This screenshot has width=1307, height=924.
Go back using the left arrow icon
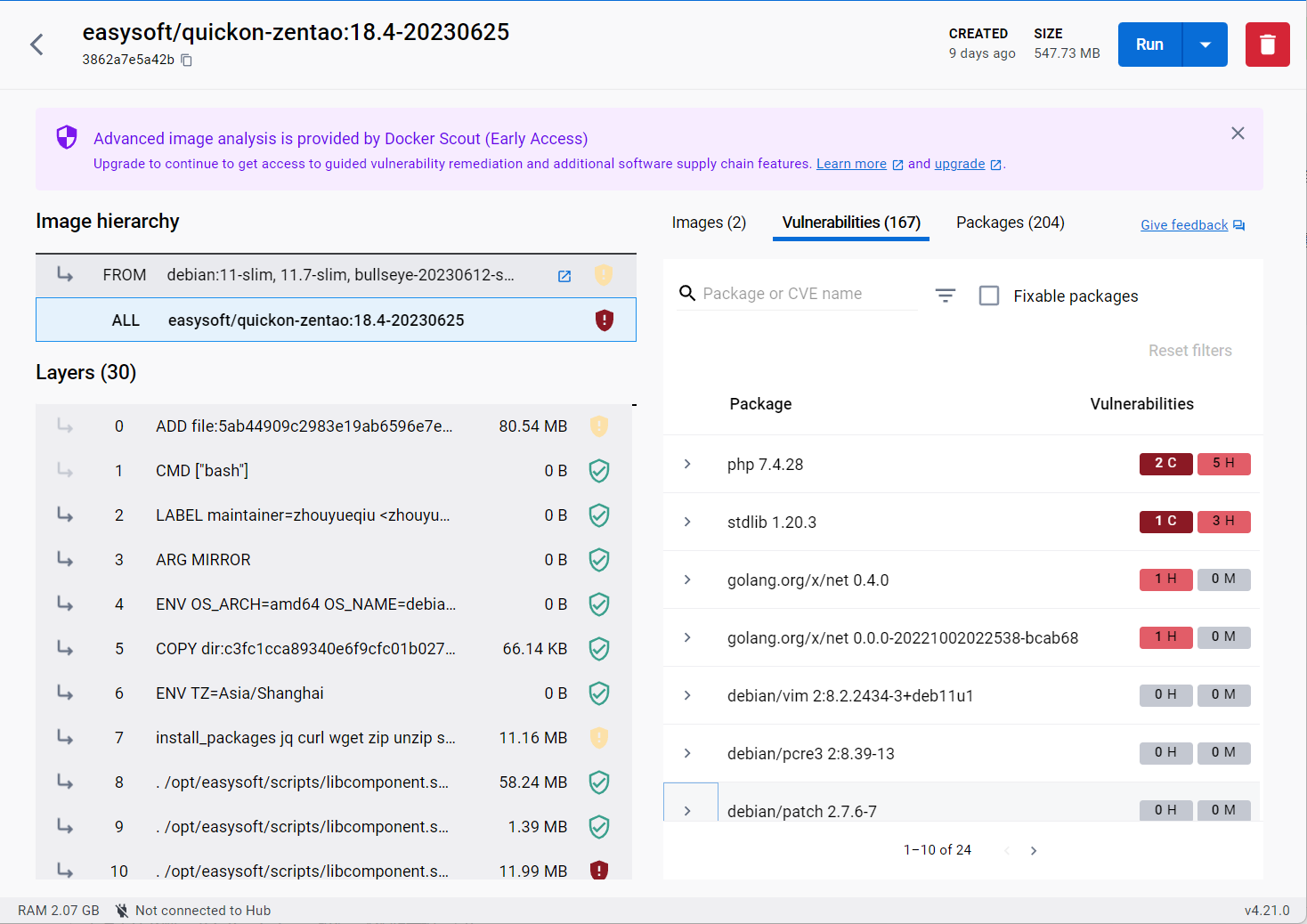(37, 45)
